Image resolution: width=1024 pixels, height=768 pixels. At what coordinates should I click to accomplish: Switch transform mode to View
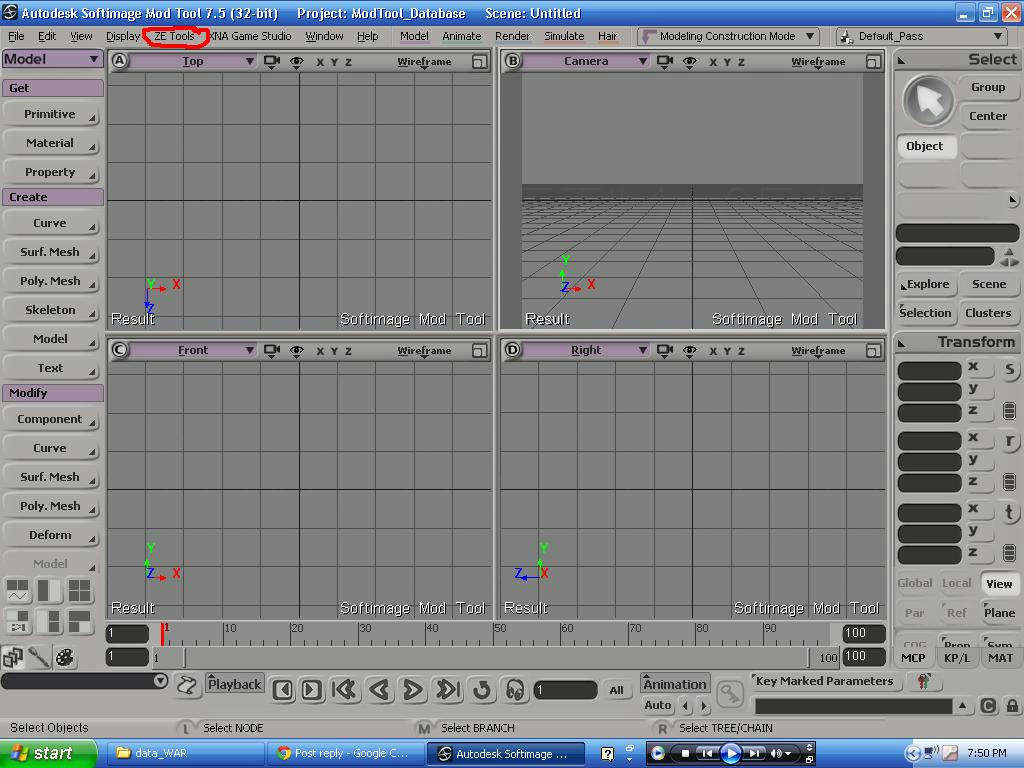(999, 584)
